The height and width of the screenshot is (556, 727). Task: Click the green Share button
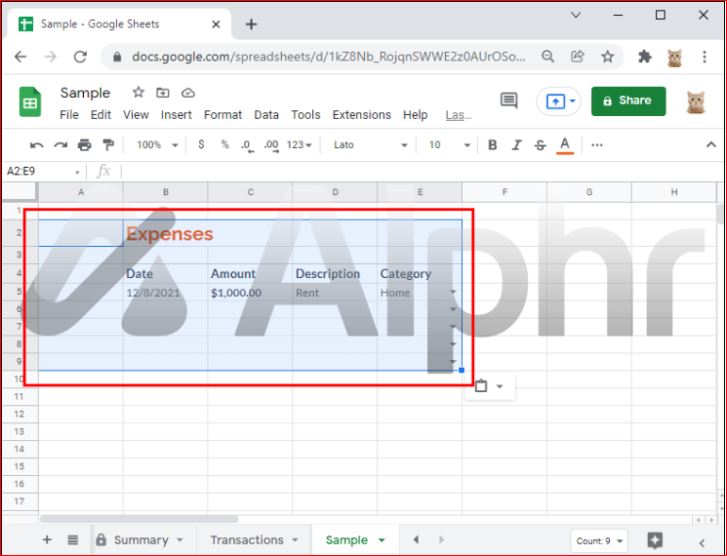click(x=628, y=101)
